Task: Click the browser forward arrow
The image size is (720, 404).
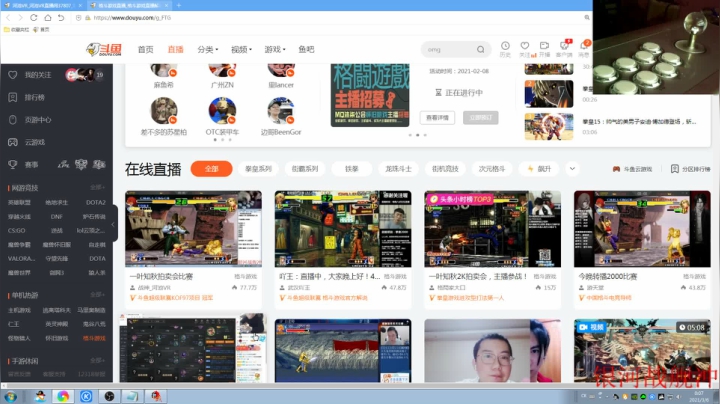Action: pos(20,17)
